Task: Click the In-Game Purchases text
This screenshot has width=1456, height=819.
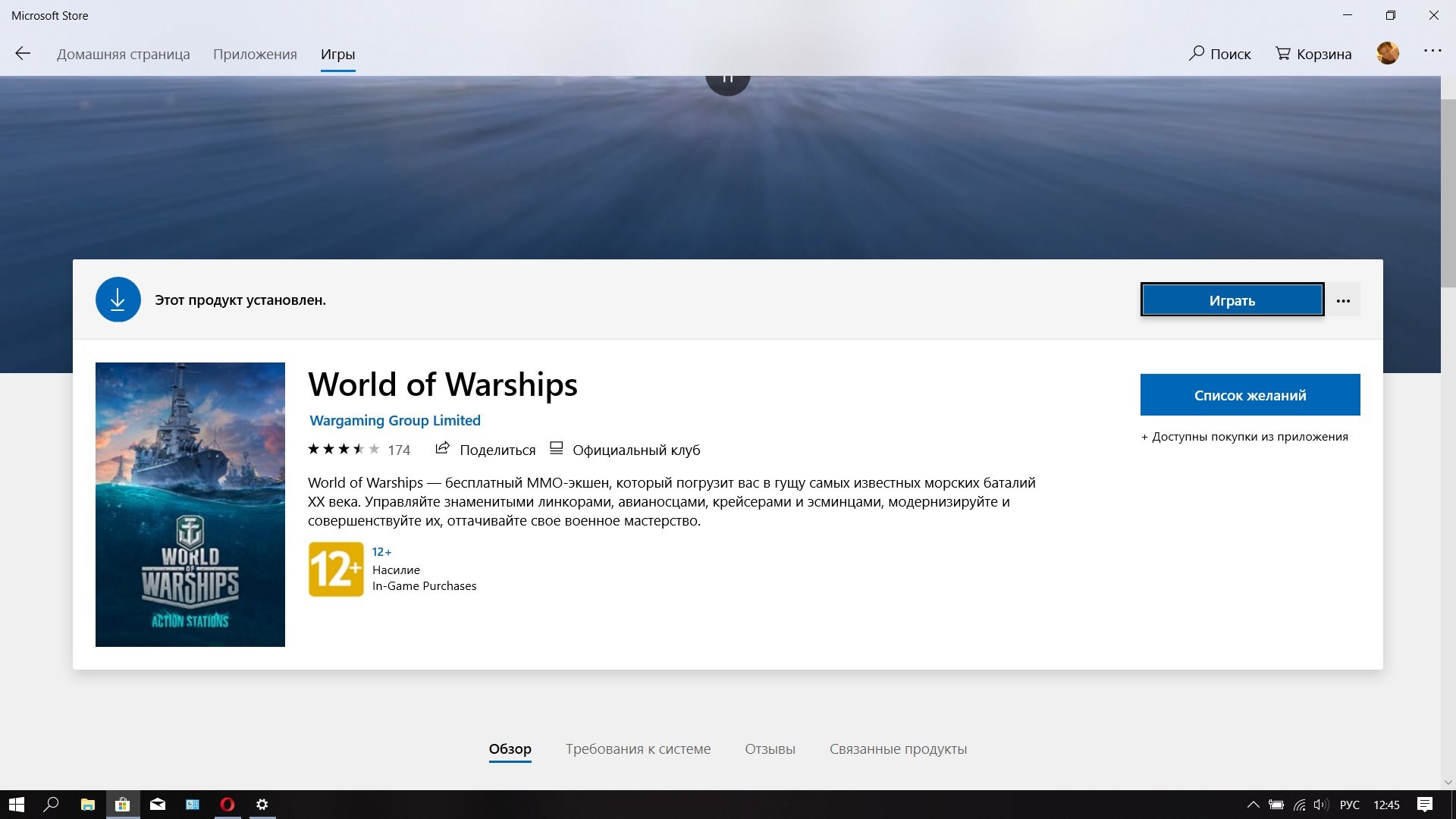Action: [424, 586]
